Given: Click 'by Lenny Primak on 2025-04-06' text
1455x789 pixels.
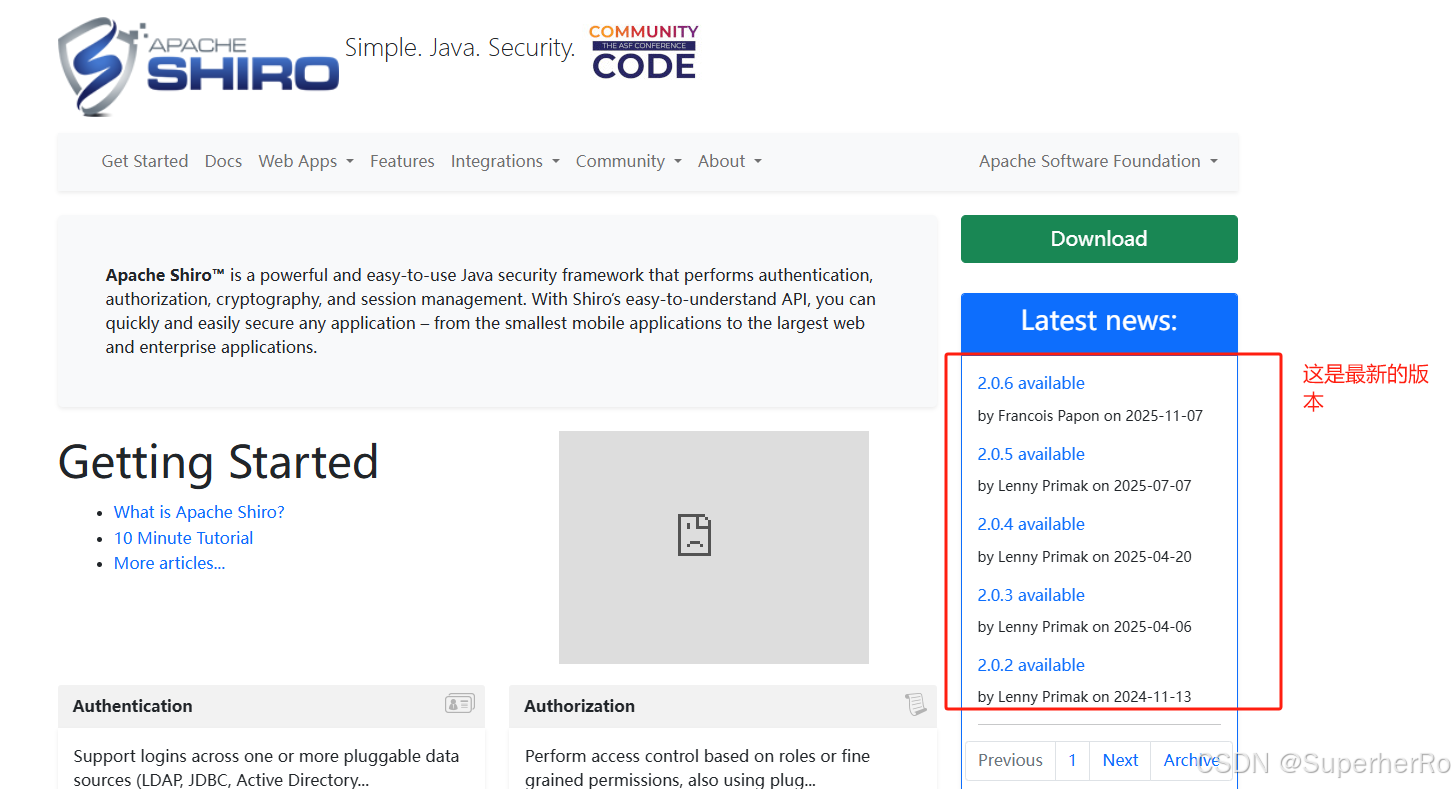Looking at the screenshot, I should click(1085, 627).
